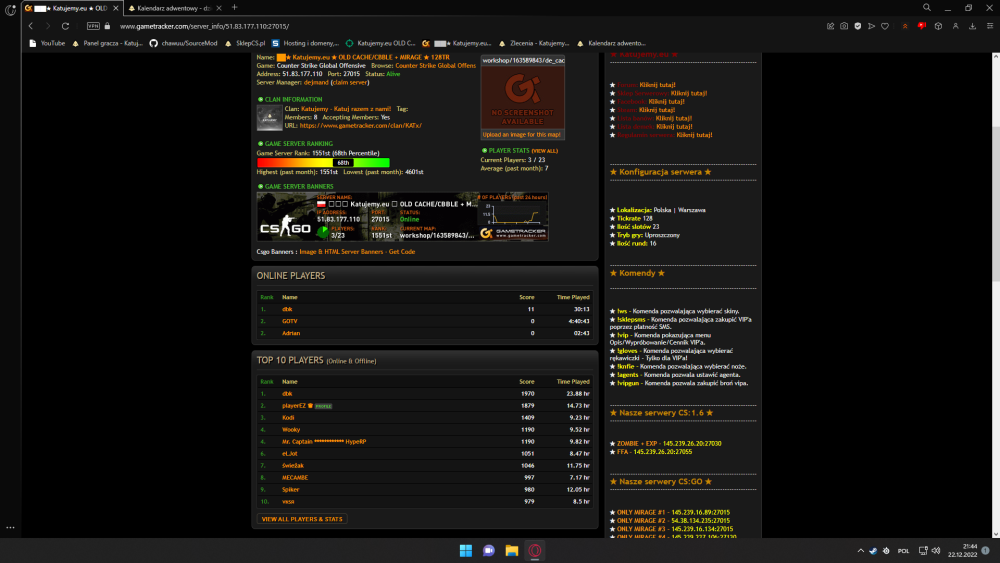Click the dejmand server manager link
Viewport: 1000px width, 563px height.
click(x=316, y=82)
